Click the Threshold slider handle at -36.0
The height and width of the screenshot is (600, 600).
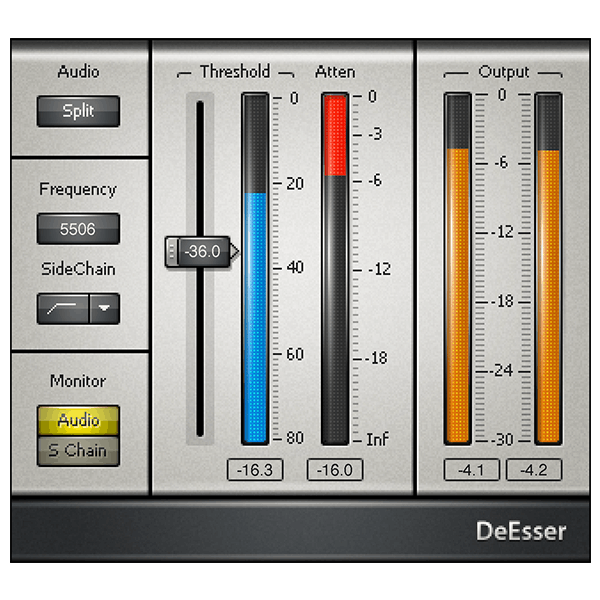201,251
